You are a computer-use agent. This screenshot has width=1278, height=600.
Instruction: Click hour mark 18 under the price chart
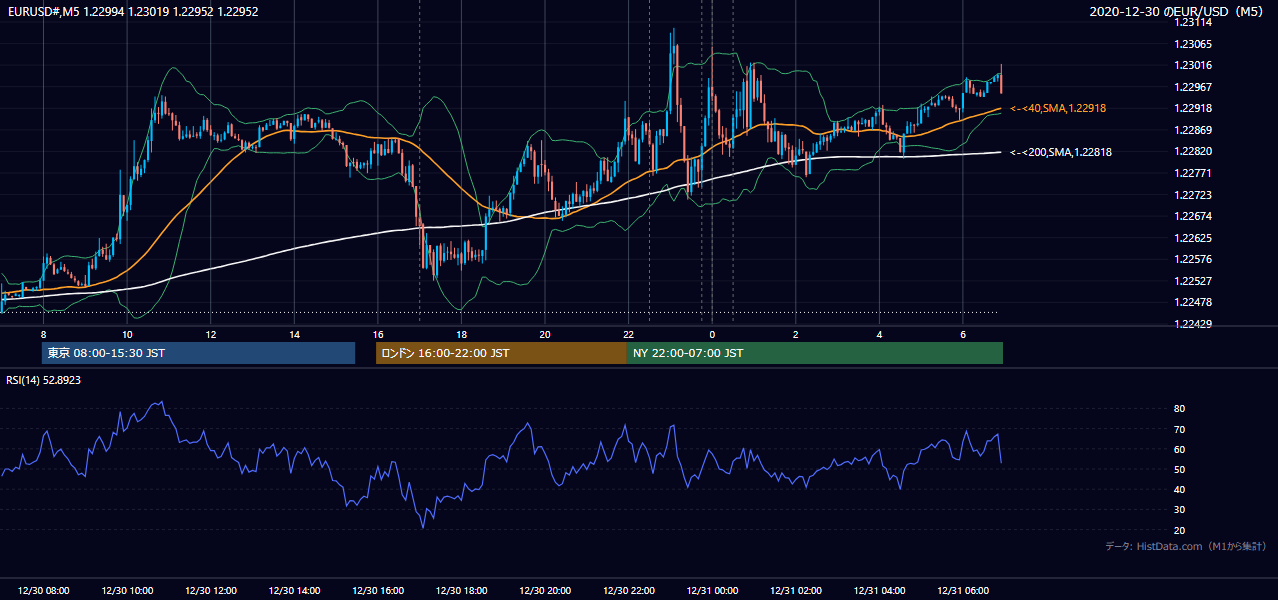point(461,333)
